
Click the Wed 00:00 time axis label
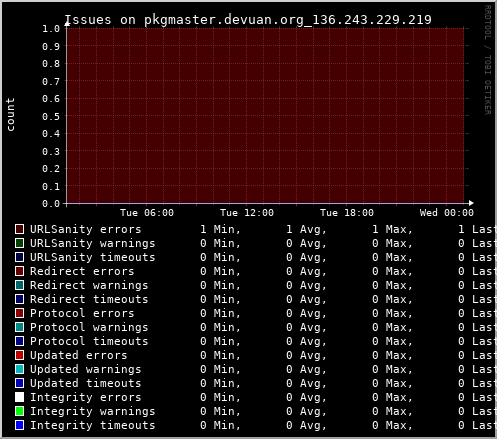click(447, 213)
